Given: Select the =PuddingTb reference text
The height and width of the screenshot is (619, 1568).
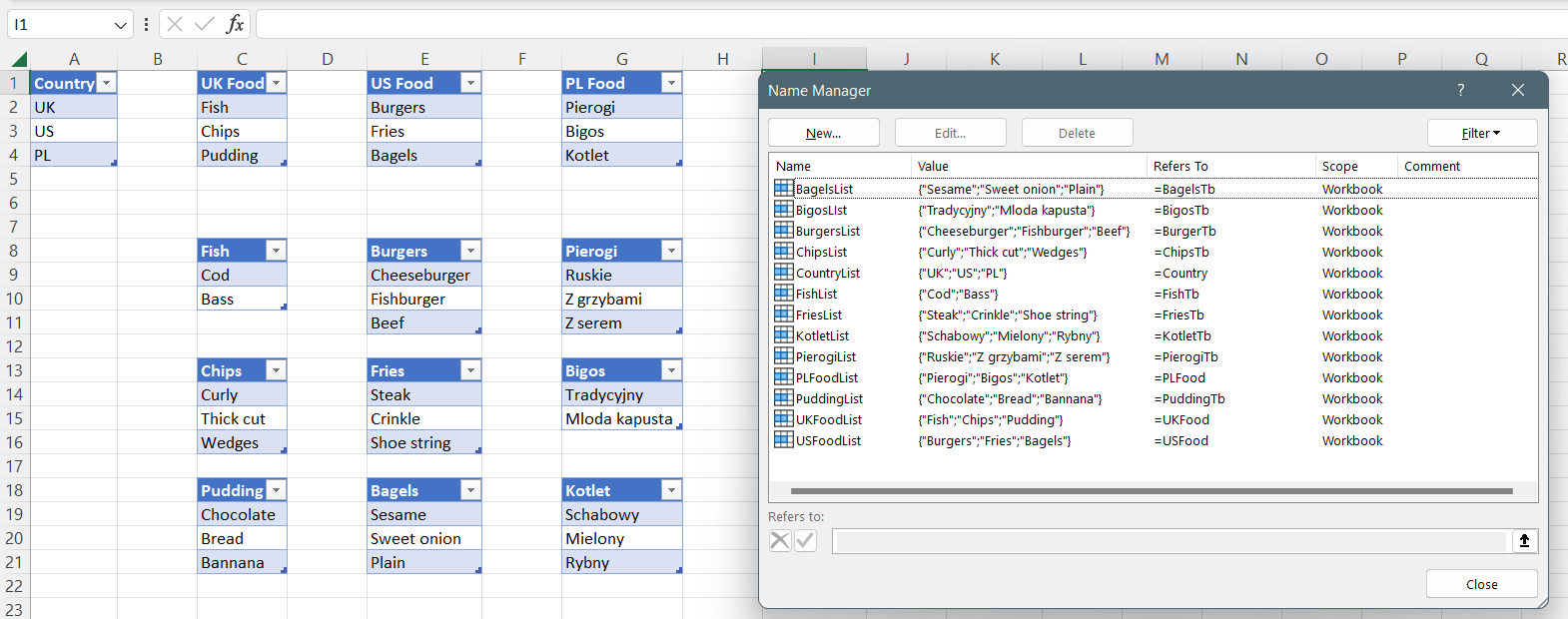Looking at the screenshot, I should [1189, 398].
